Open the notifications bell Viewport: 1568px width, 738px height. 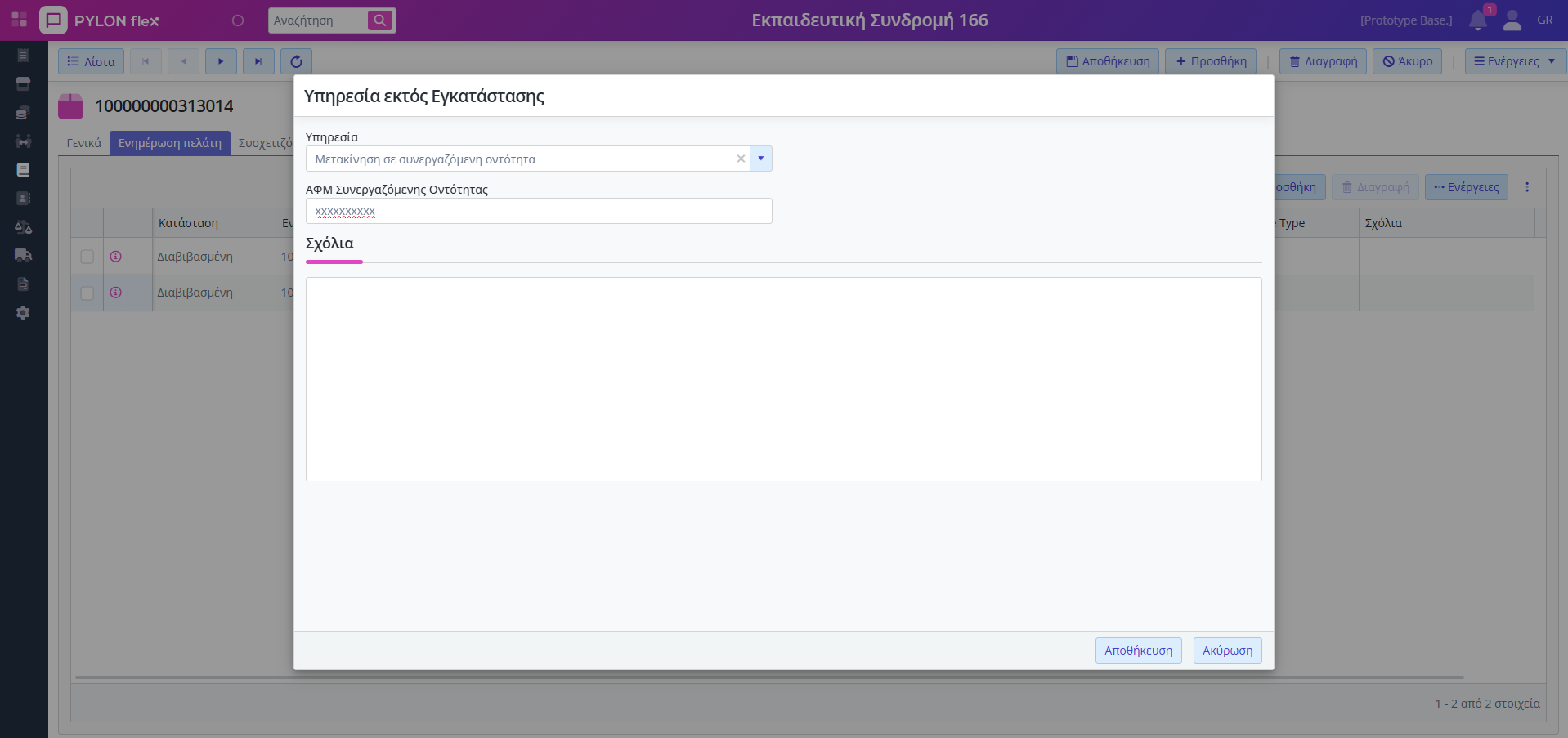[x=1477, y=20]
